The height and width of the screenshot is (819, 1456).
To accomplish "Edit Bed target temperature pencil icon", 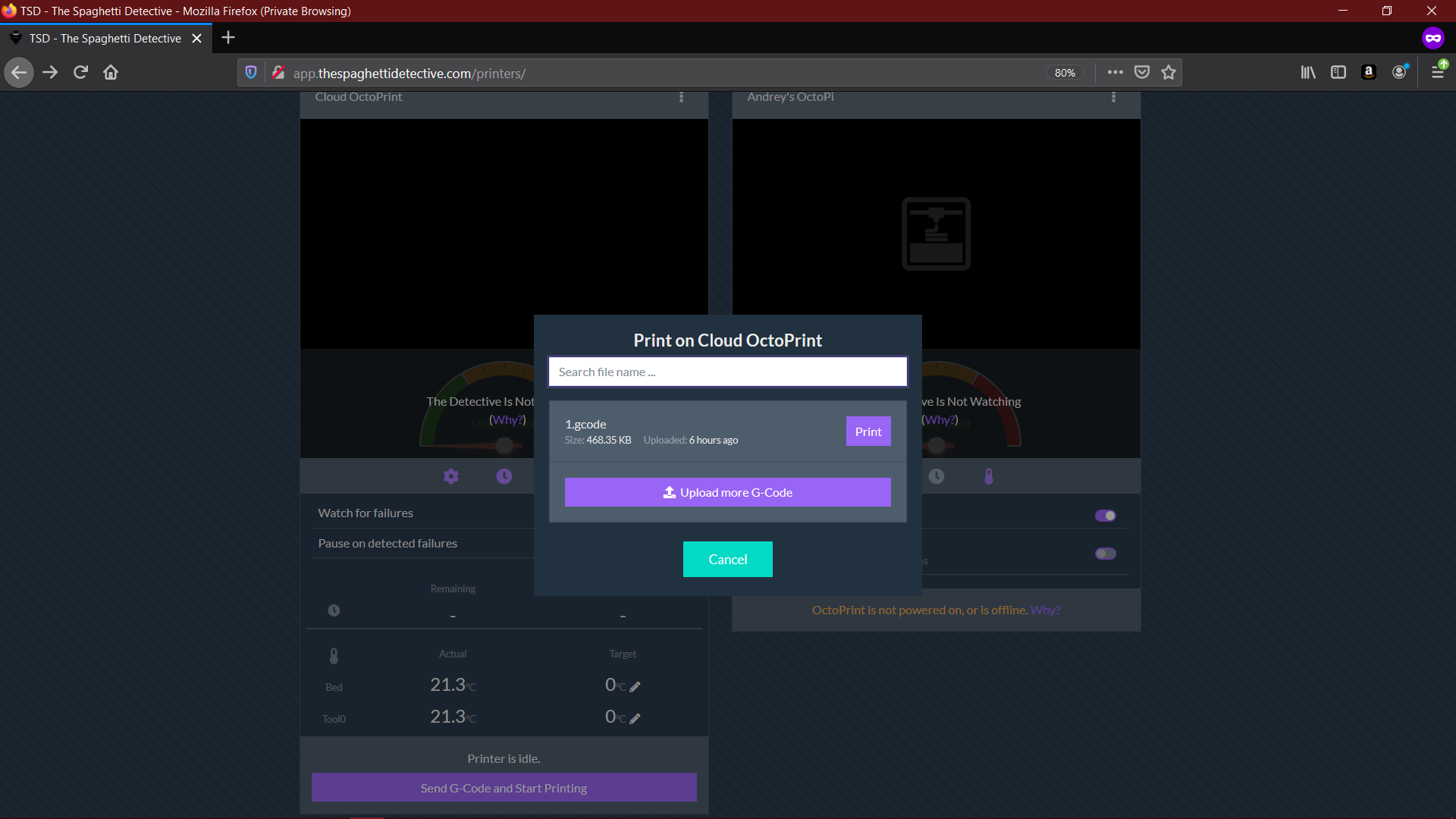I will coord(635,687).
